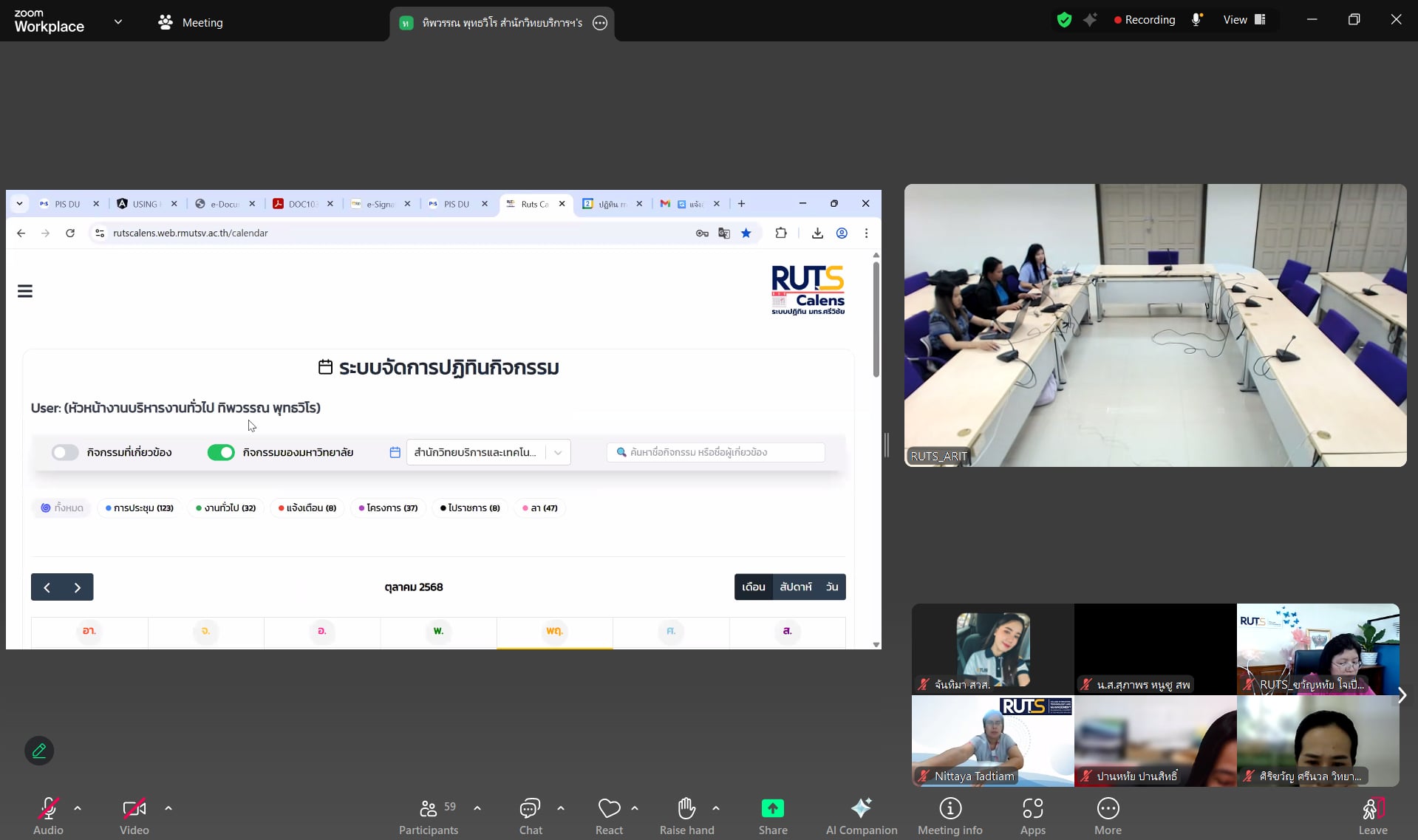Open the Zoom Workplace dropdown chevron
Image resolution: width=1418 pixels, height=840 pixels.
[118, 22]
